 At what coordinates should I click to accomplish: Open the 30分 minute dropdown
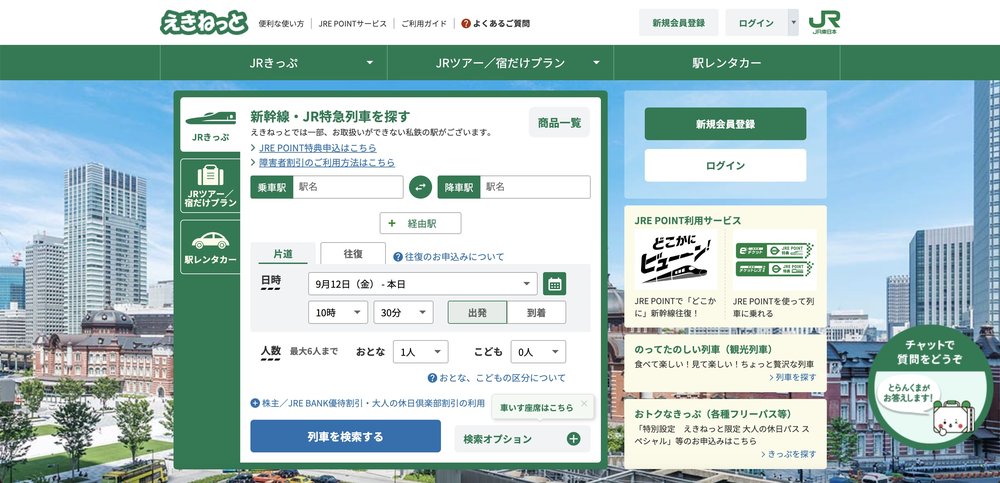pyautogui.click(x=404, y=313)
